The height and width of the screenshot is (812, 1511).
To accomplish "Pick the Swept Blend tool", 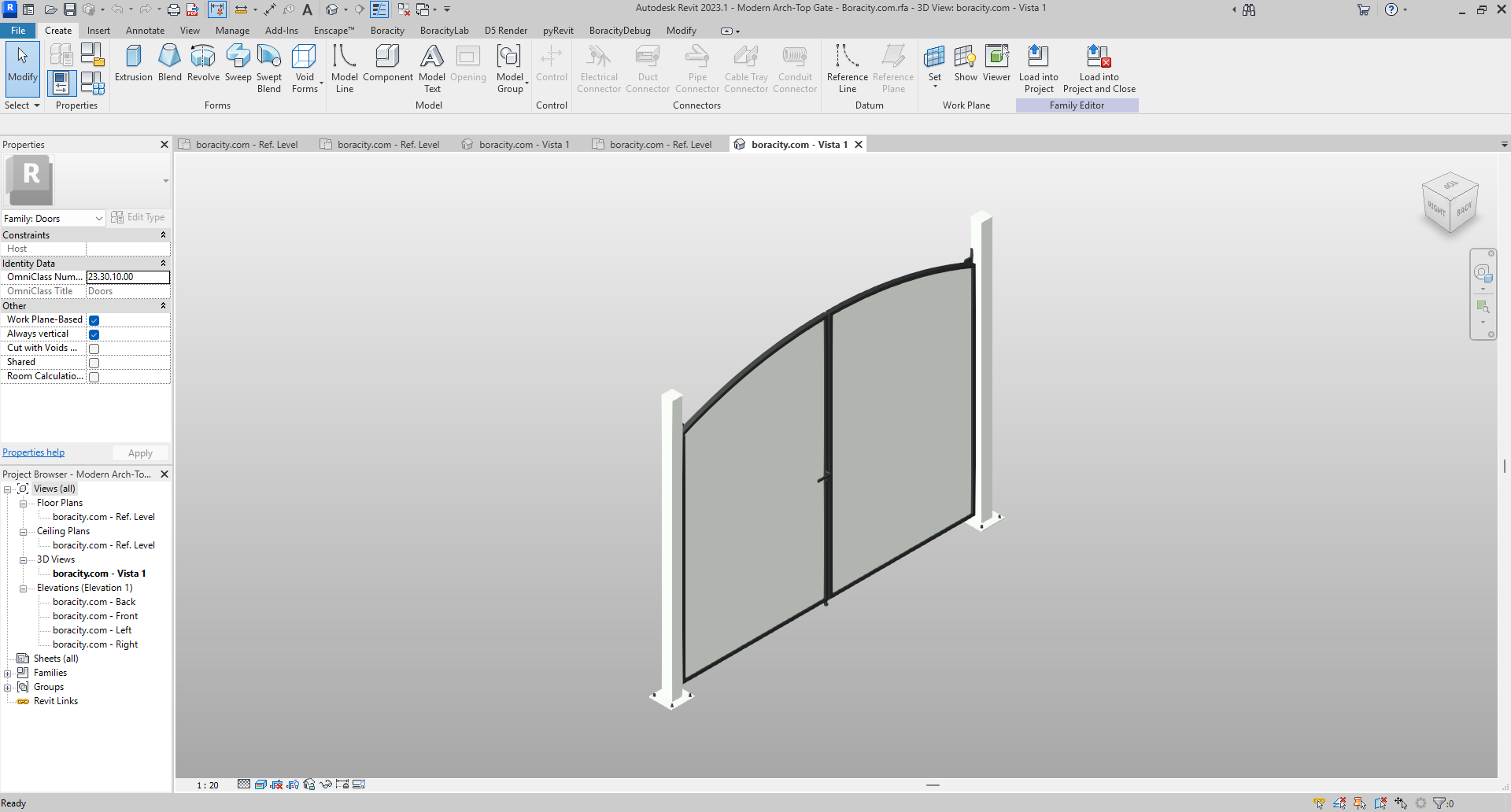I will pyautogui.click(x=269, y=68).
